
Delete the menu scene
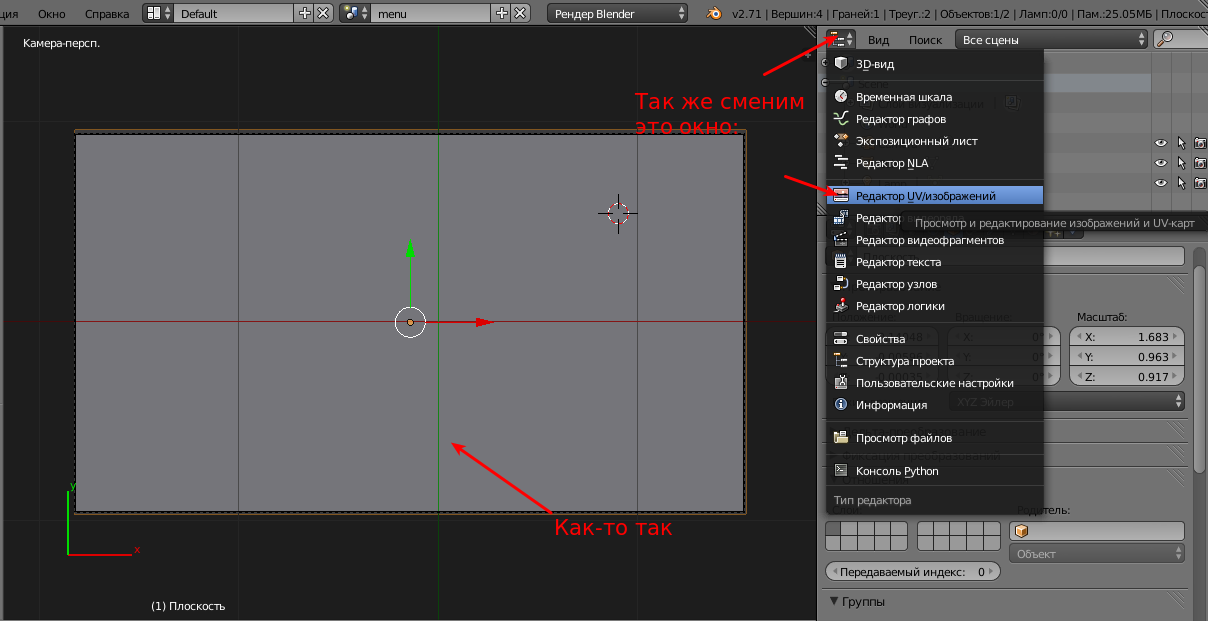pyautogui.click(x=520, y=14)
